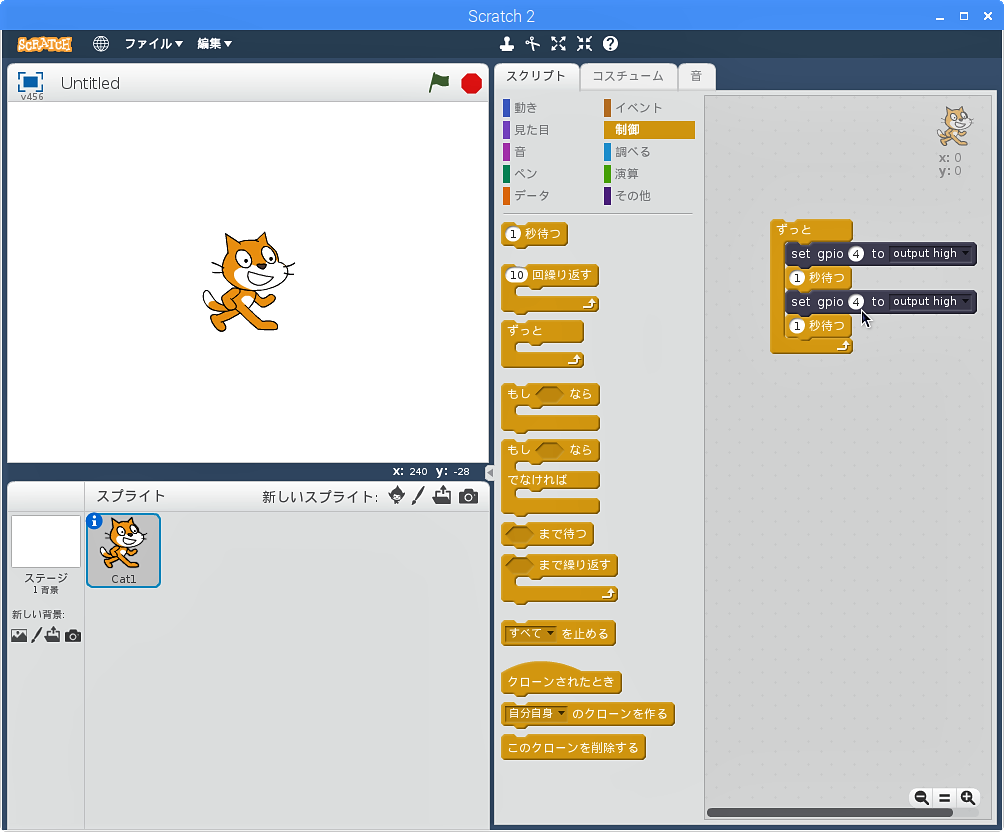
Task: Zoom in the scripts area
Action: click(968, 797)
